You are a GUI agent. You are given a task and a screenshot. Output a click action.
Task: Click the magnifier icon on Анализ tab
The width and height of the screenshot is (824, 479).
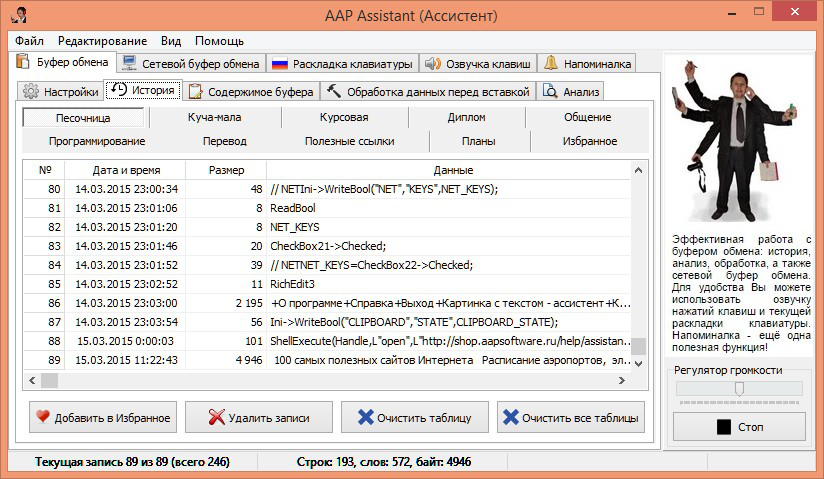coord(549,92)
